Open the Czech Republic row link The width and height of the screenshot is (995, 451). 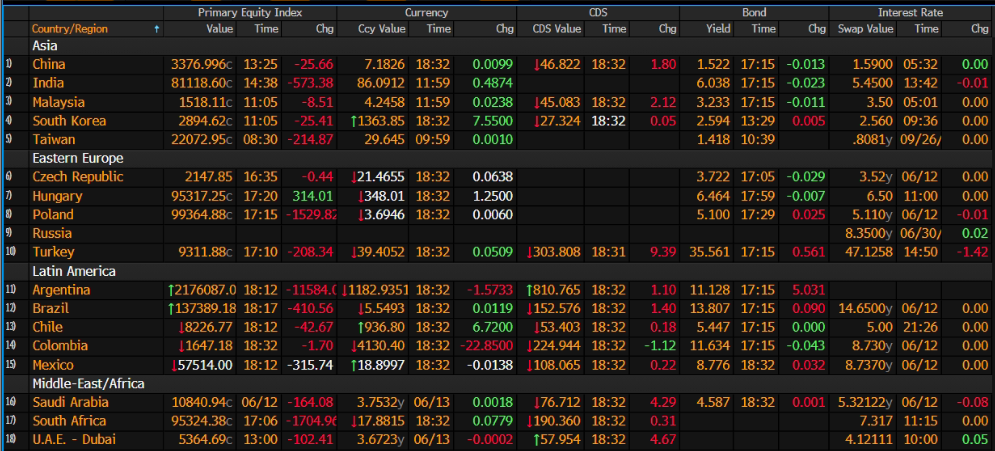78,177
